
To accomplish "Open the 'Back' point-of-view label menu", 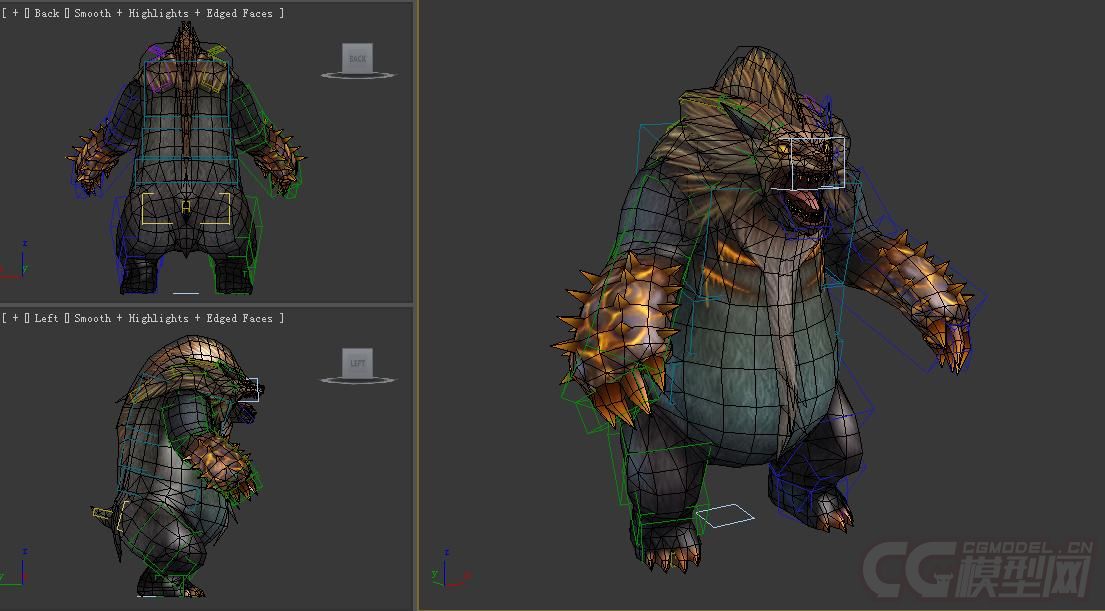I will [x=47, y=13].
